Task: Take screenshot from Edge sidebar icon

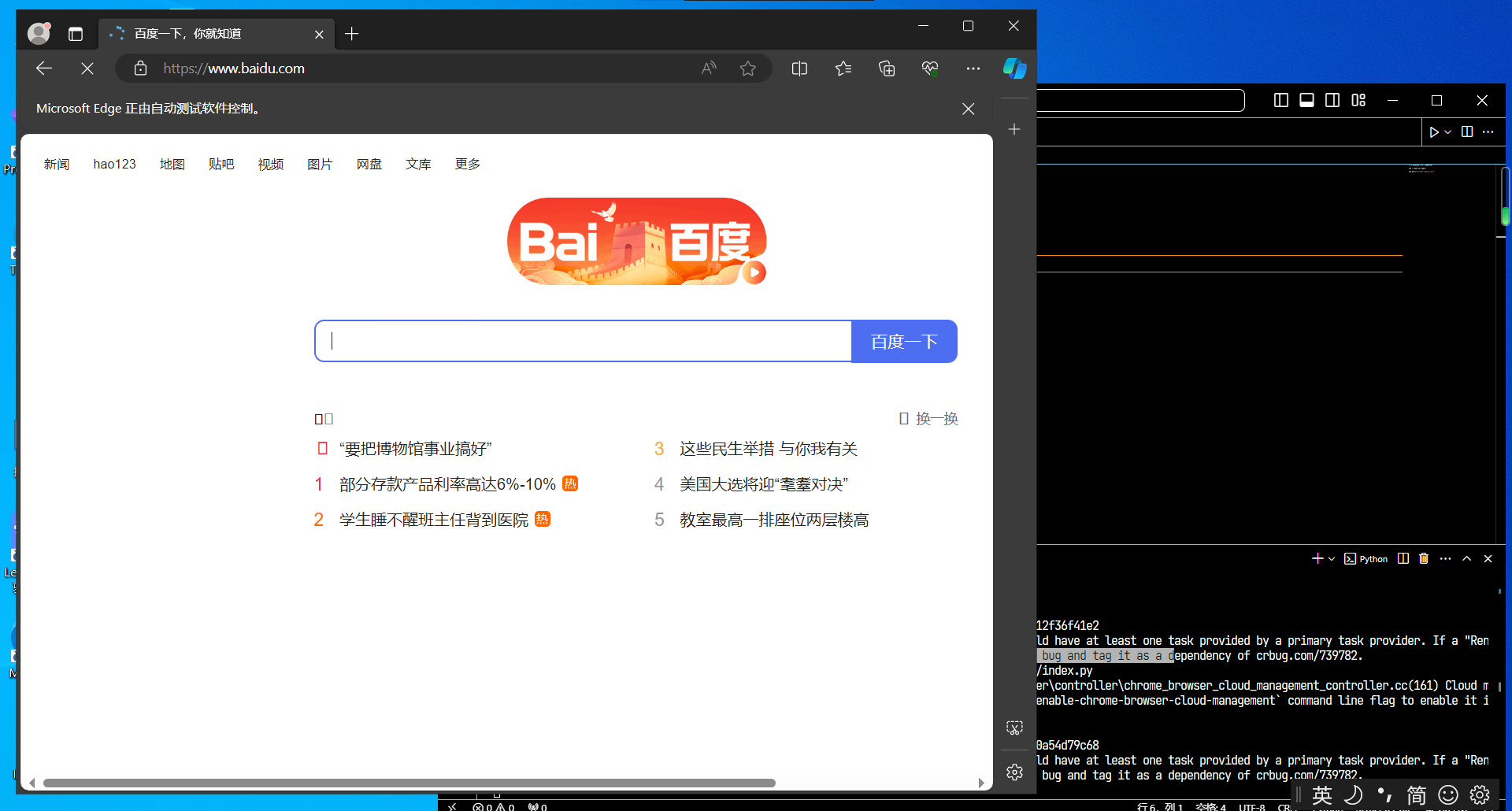Action: pos(1014,728)
